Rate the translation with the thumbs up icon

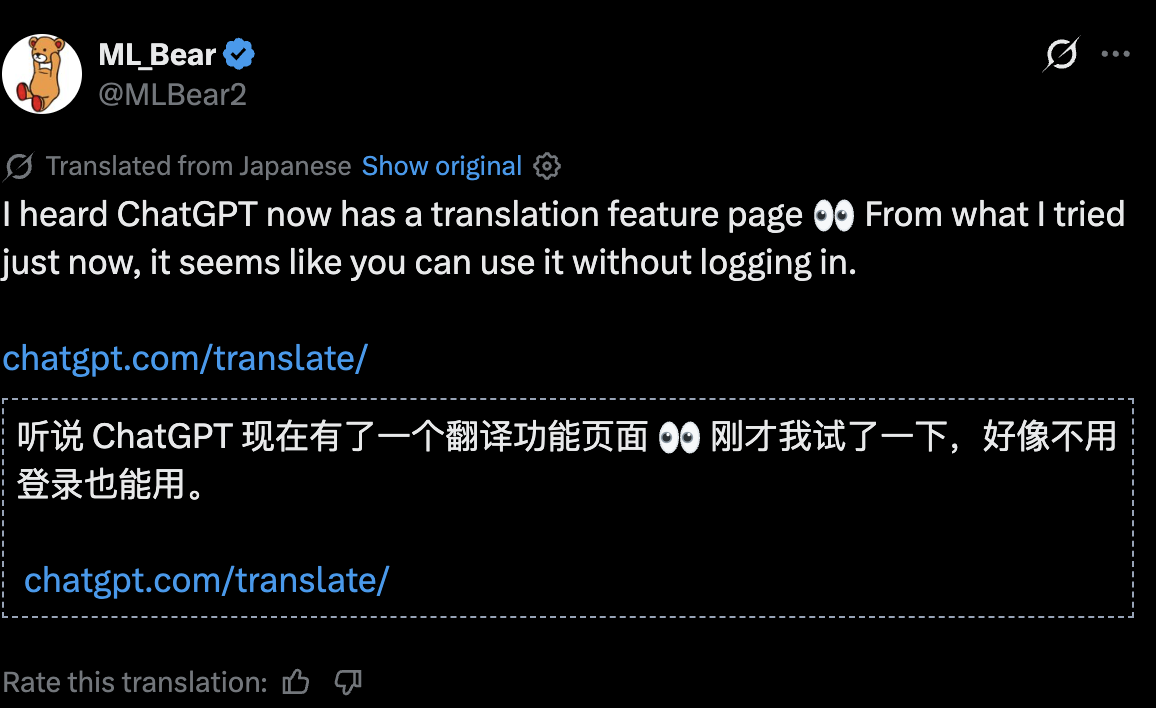[296, 681]
